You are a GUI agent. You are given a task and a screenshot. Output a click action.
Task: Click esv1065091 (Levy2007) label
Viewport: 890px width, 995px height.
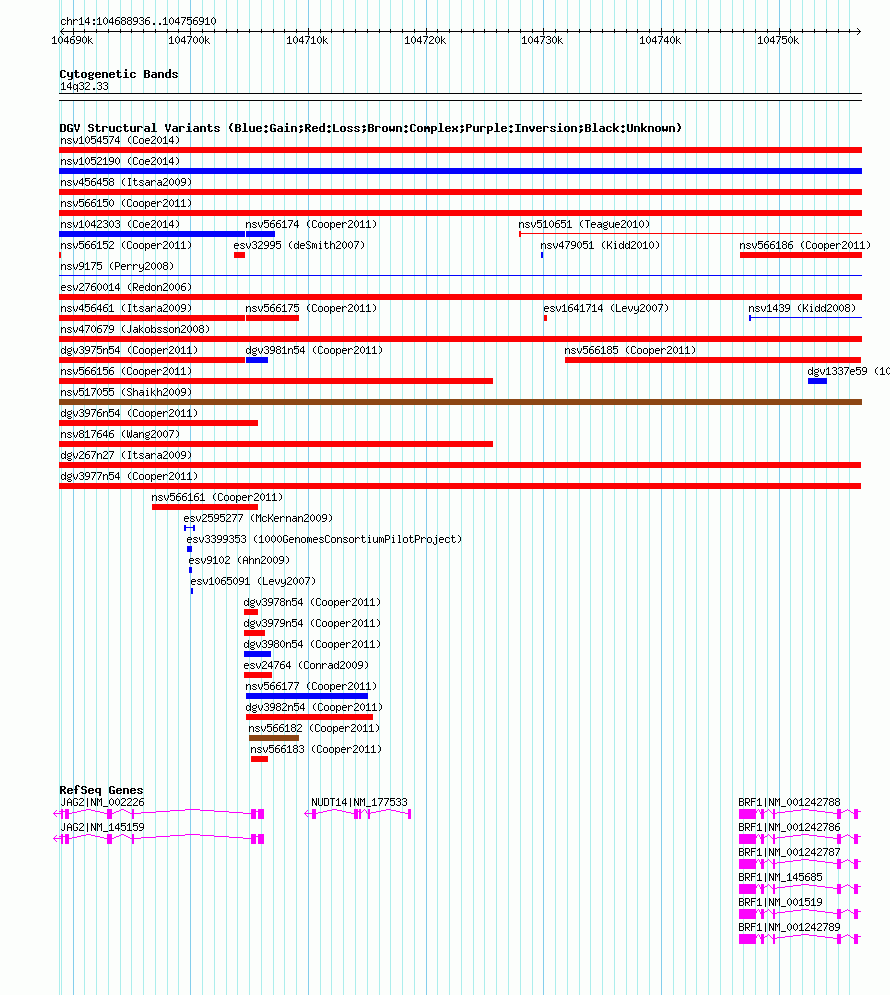pos(253,581)
